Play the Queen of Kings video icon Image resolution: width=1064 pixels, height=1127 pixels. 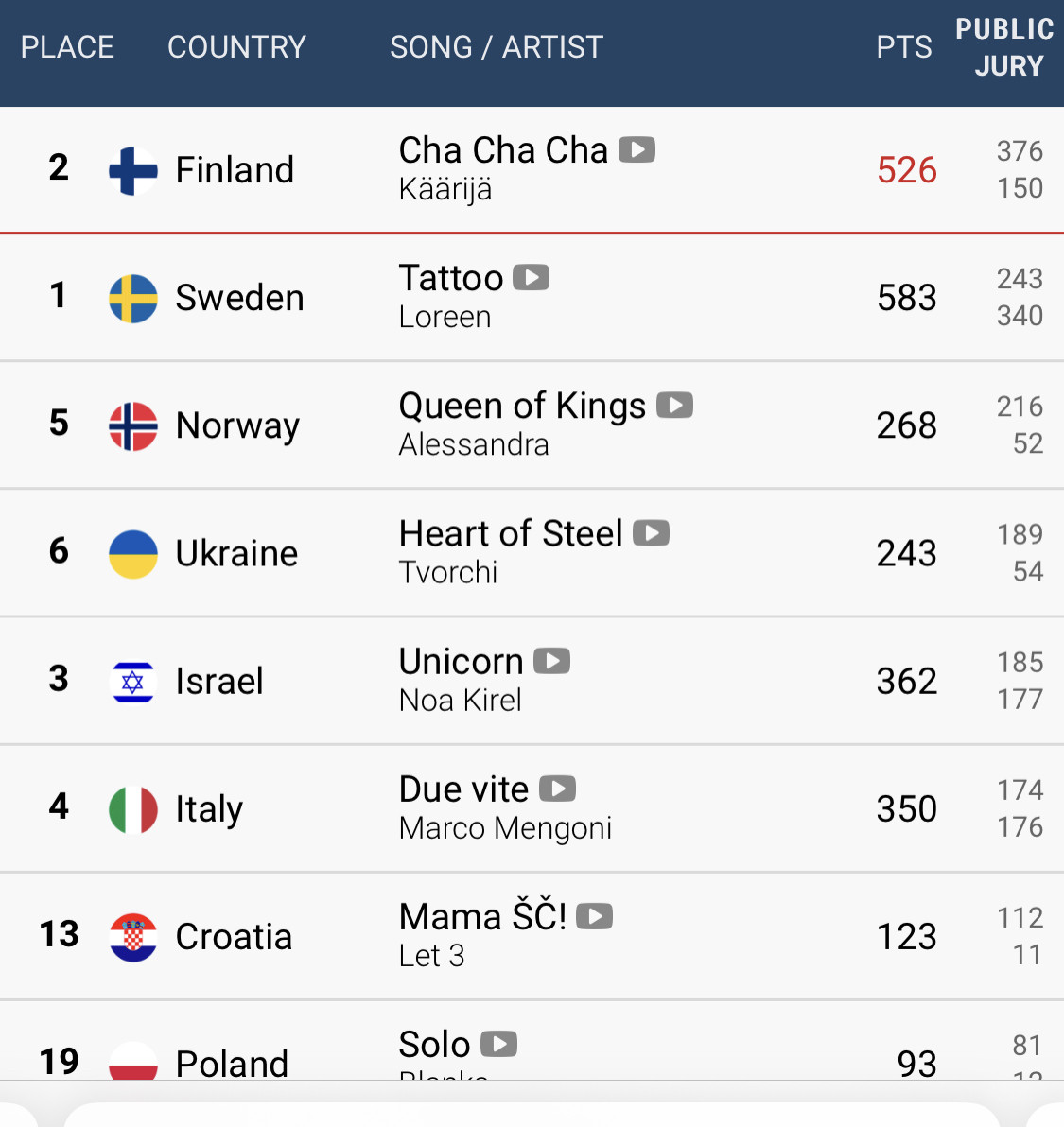click(x=675, y=406)
